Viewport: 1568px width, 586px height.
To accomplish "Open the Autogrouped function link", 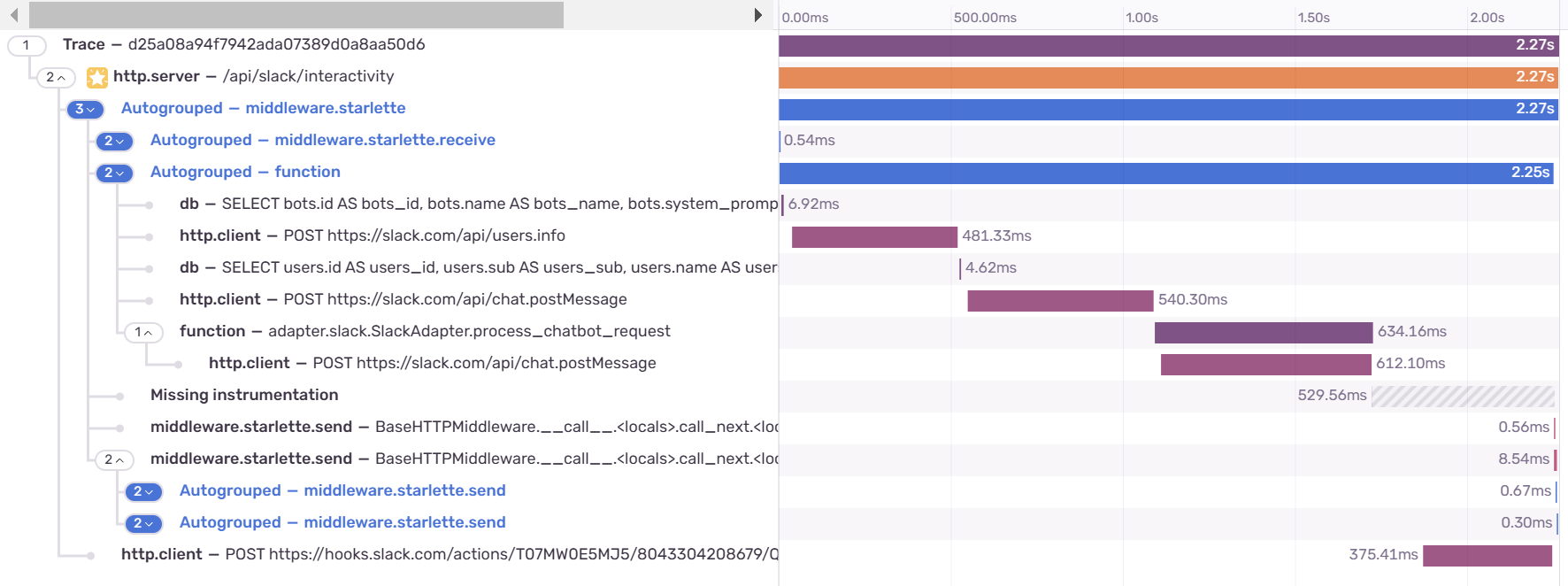I will (x=245, y=172).
